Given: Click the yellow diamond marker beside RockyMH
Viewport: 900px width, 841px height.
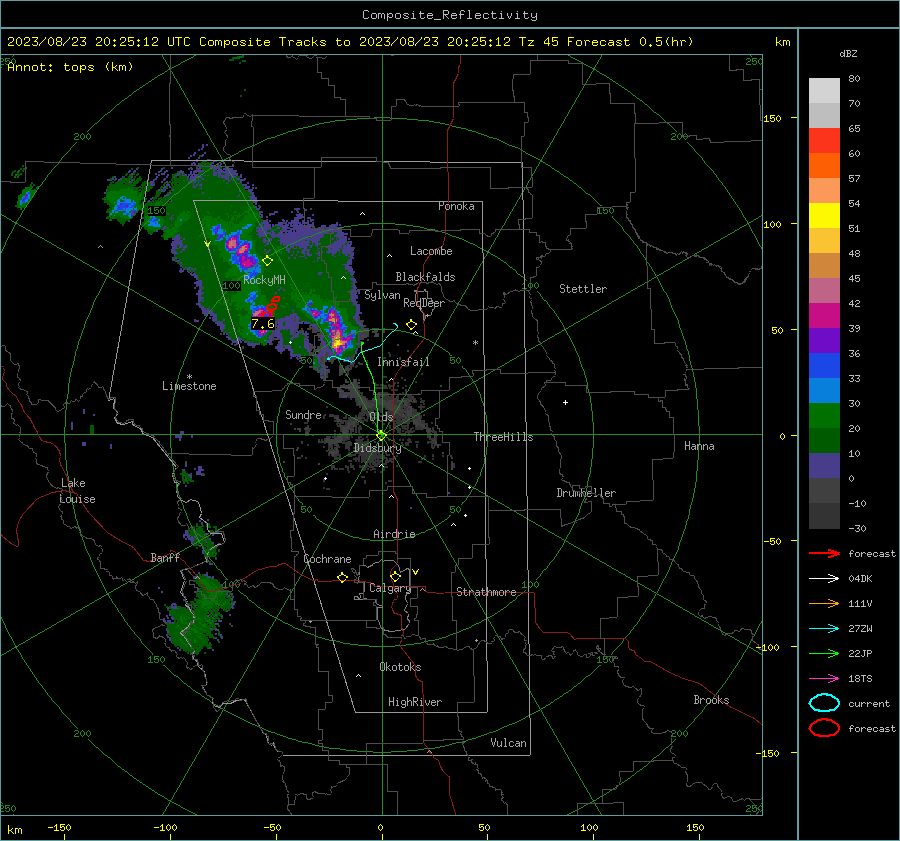Looking at the screenshot, I should point(267,261).
